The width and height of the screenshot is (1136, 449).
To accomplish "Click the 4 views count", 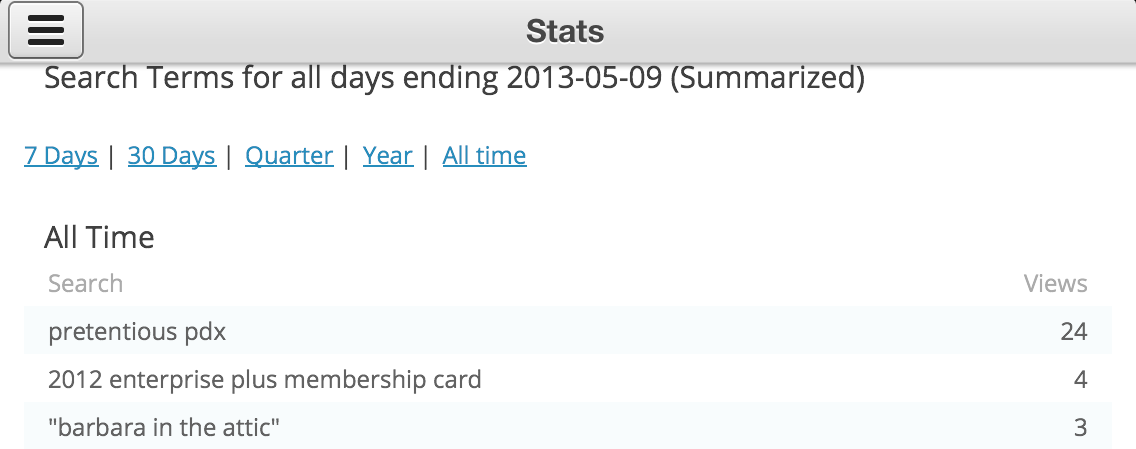I will (1080, 380).
